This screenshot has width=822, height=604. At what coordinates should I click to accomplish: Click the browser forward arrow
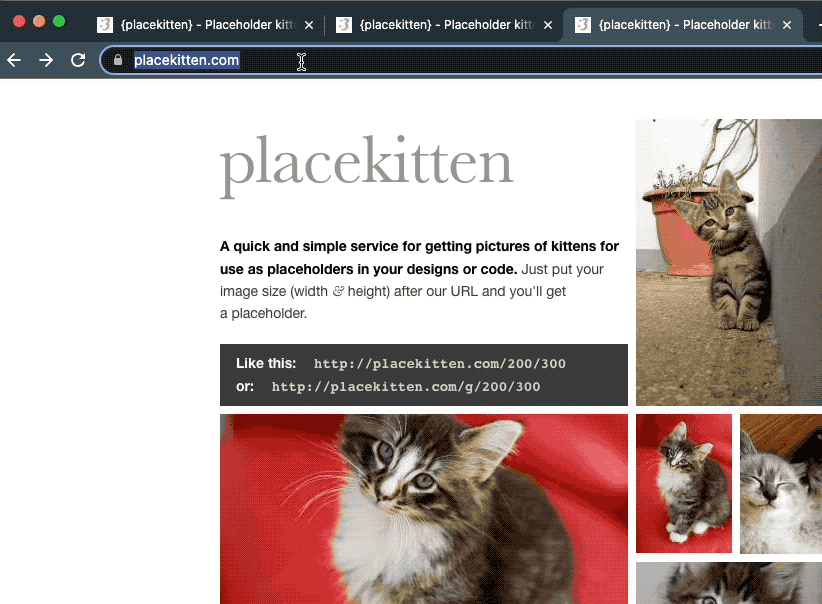click(x=46, y=60)
